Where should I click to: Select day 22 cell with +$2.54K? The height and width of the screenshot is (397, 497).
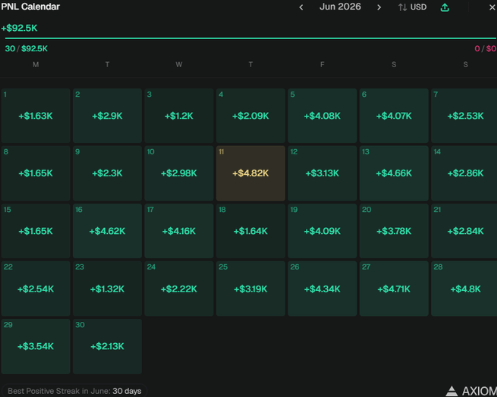[36, 289]
